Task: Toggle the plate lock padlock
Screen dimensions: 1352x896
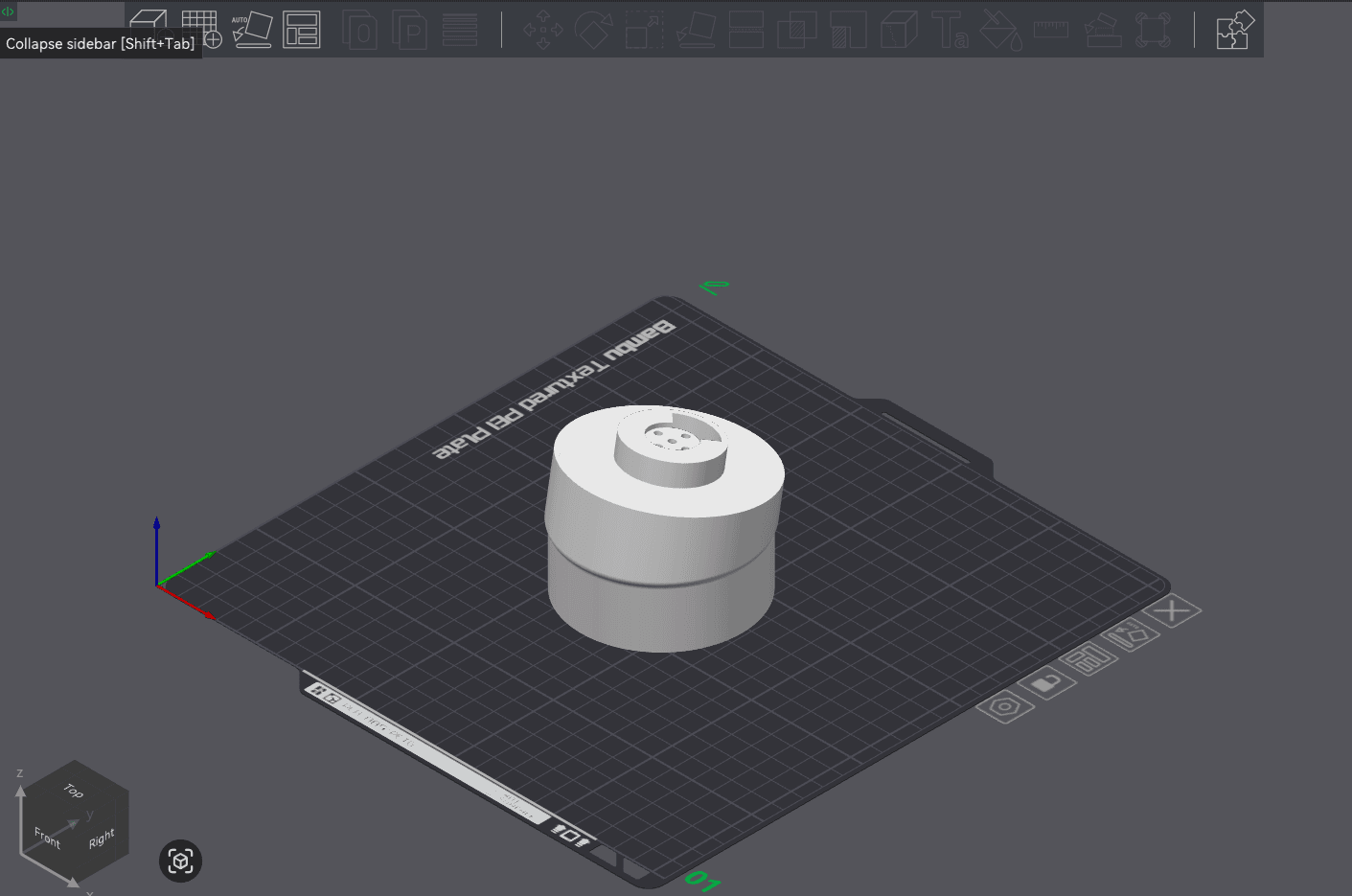Action: click(x=1045, y=683)
